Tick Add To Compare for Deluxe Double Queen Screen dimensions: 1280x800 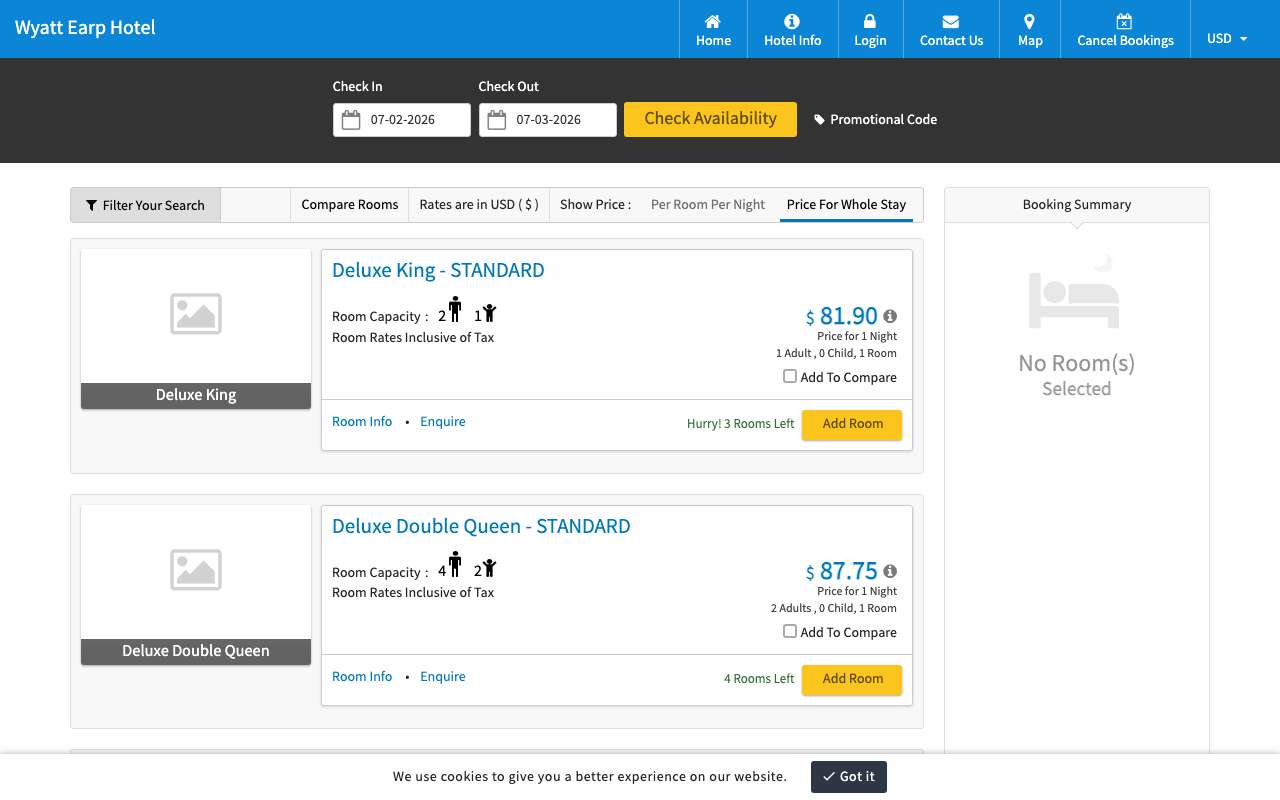click(x=790, y=631)
